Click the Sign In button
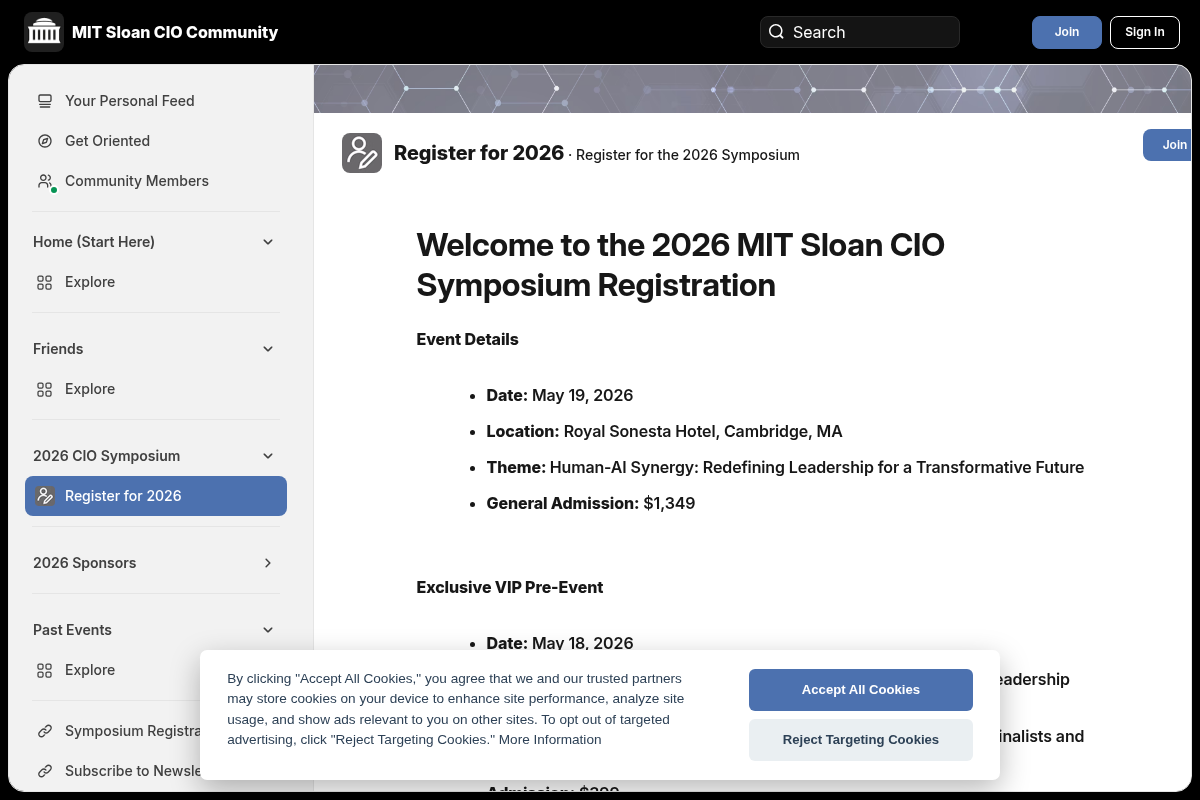Viewport: 1200px width, 800px height. pyautogui.click(x=1144, y=32)
